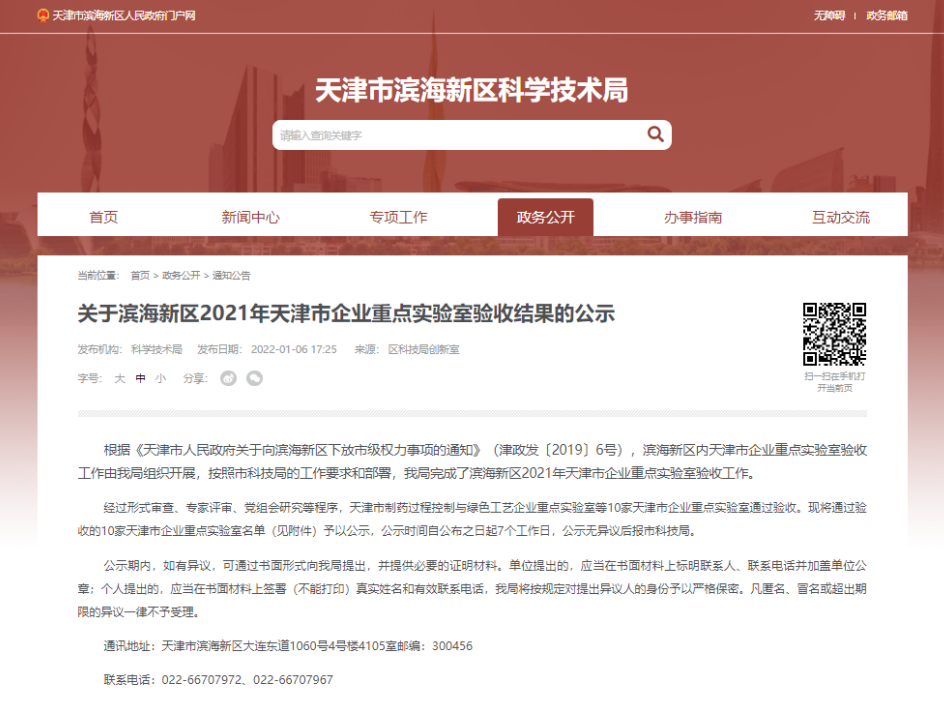Set font size to 大 (large)

[x=119, y=378]
